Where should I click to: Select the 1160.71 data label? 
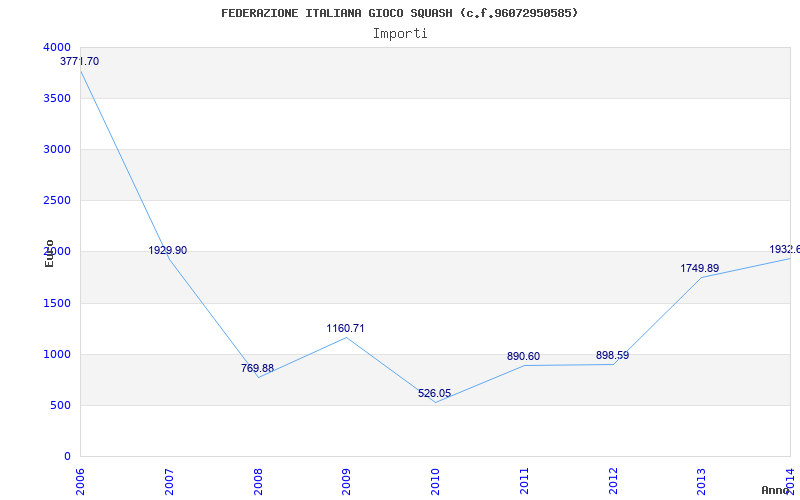coord(345,328)
